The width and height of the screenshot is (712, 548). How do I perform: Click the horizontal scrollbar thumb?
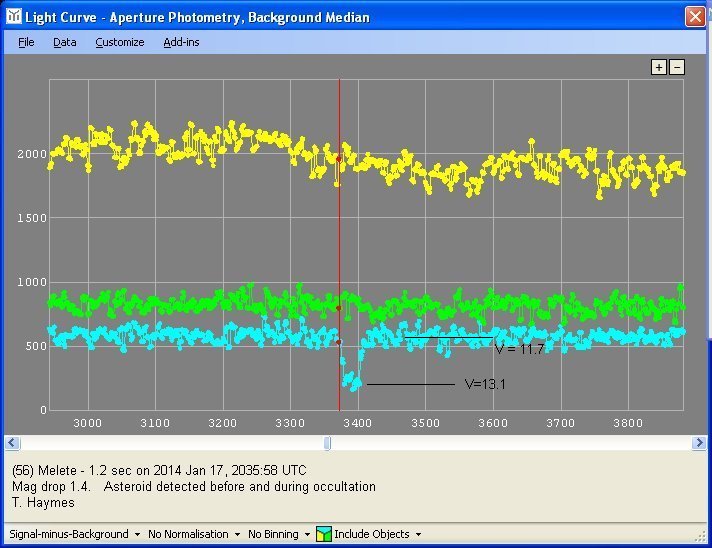coord(327,443)
